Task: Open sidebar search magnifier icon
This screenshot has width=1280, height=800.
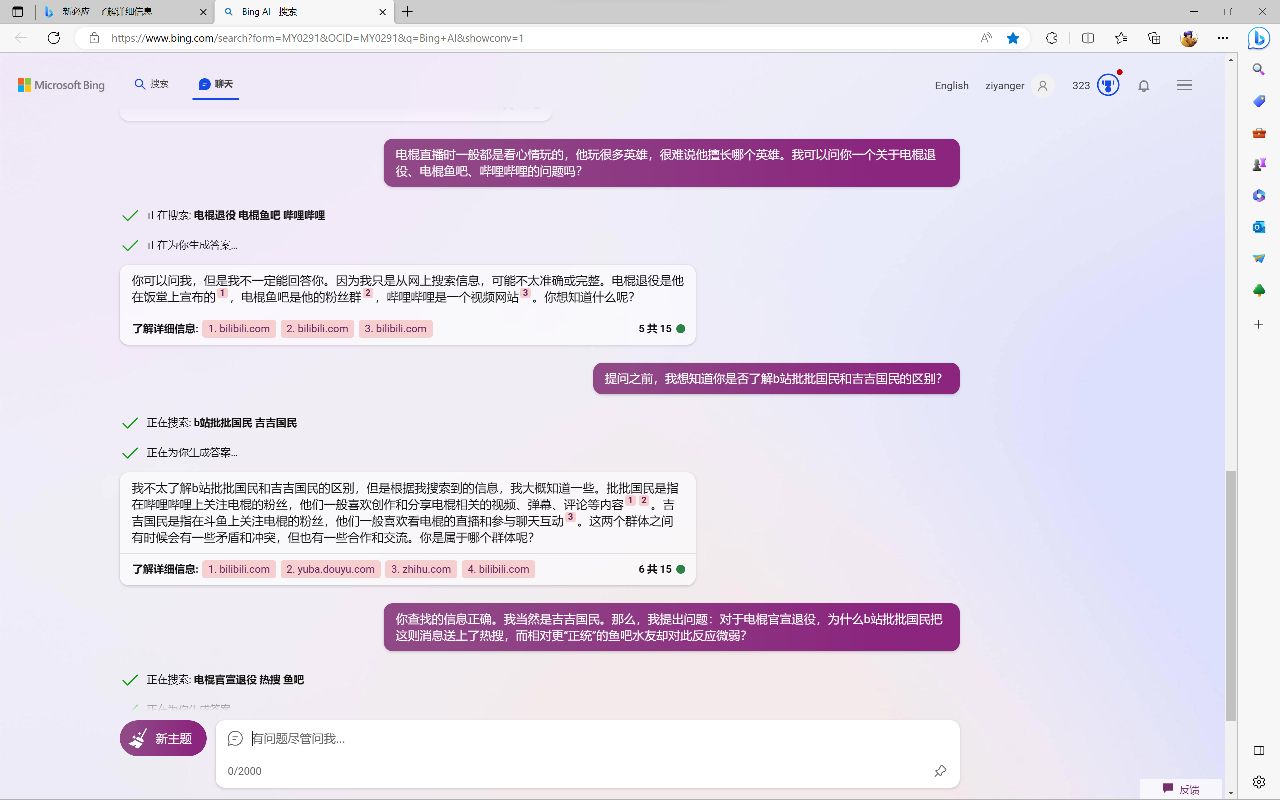Action: (1259, 69)
